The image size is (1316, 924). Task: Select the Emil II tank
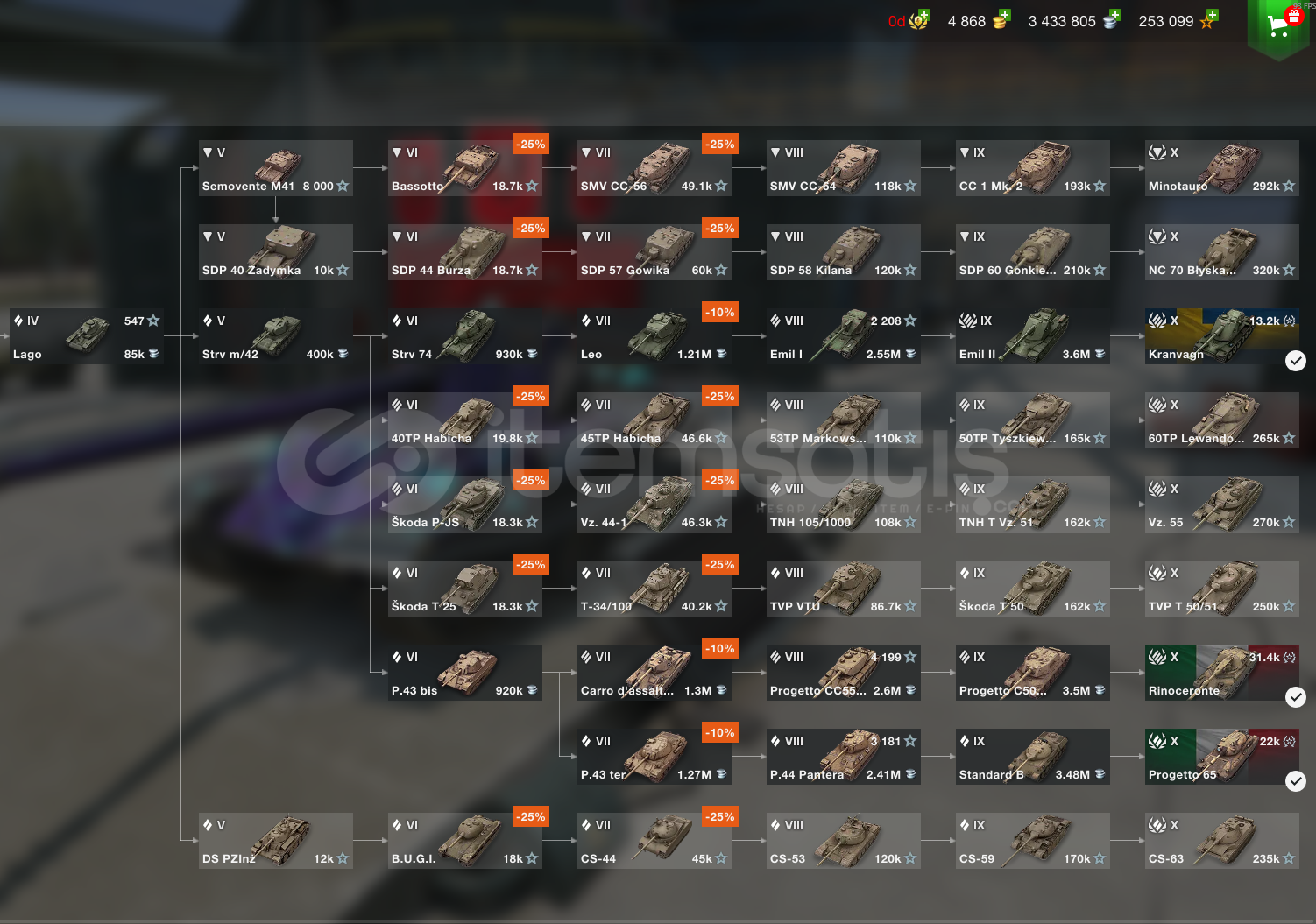(1033, 336)
